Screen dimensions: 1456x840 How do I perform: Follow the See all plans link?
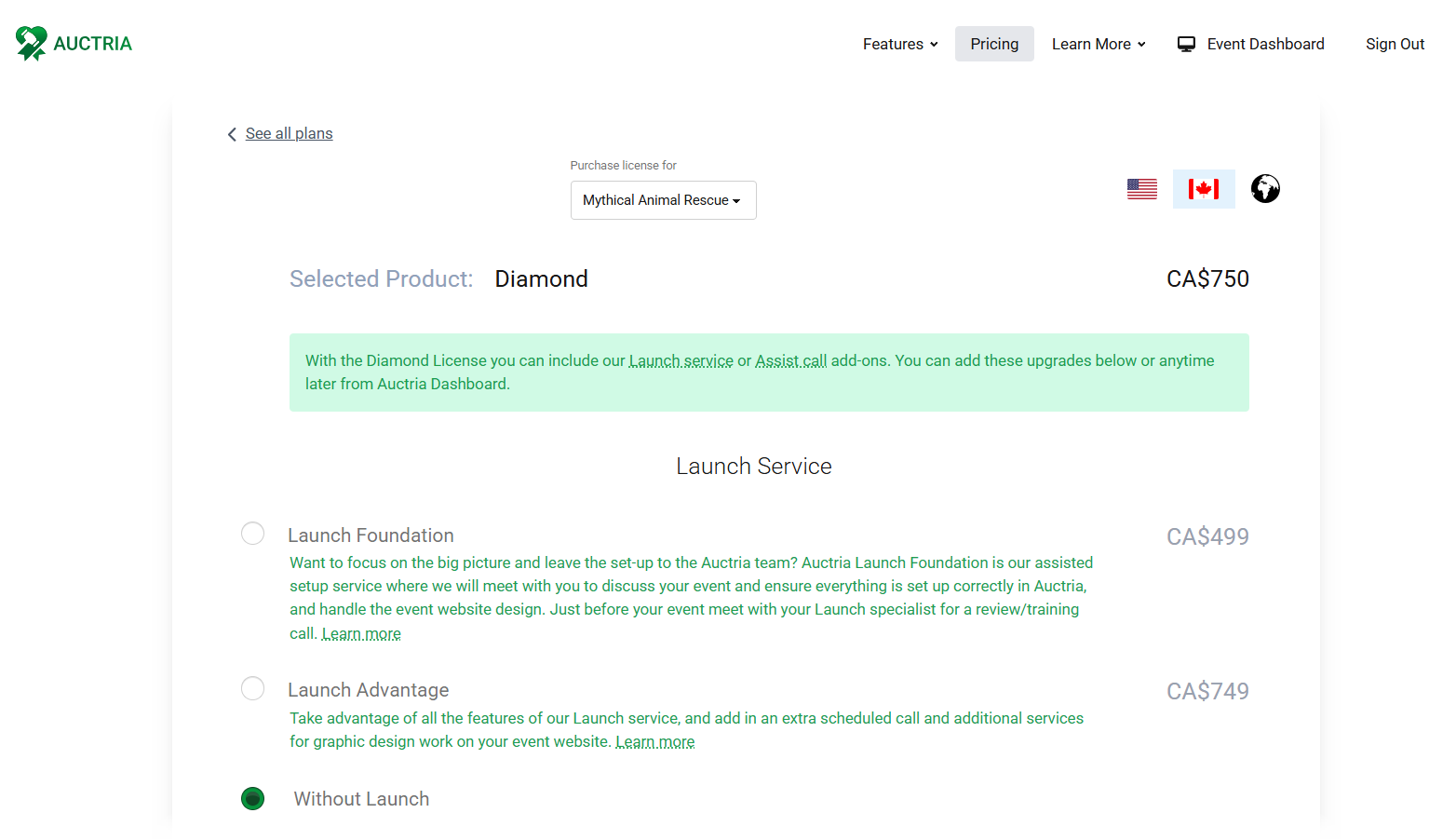click(x=289, y=134)
